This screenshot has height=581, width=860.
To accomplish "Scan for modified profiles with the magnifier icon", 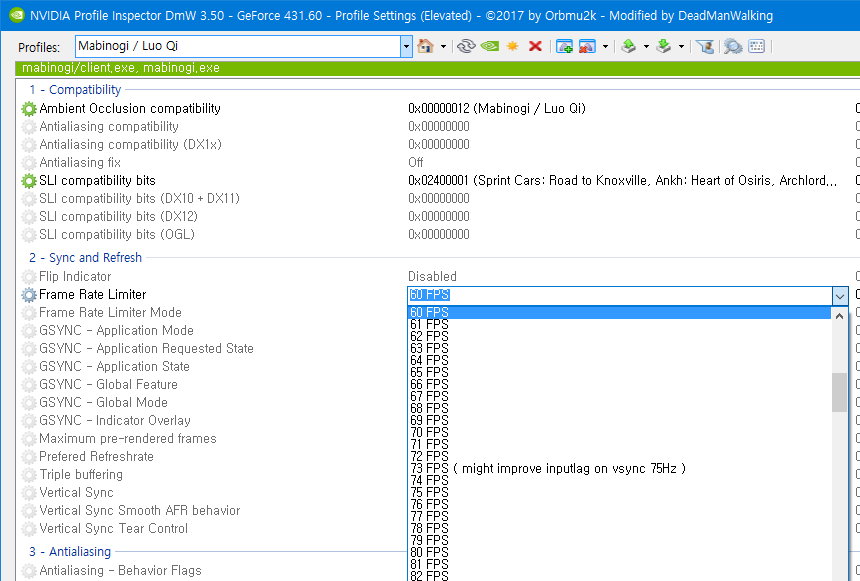I will tap(732, 46).
